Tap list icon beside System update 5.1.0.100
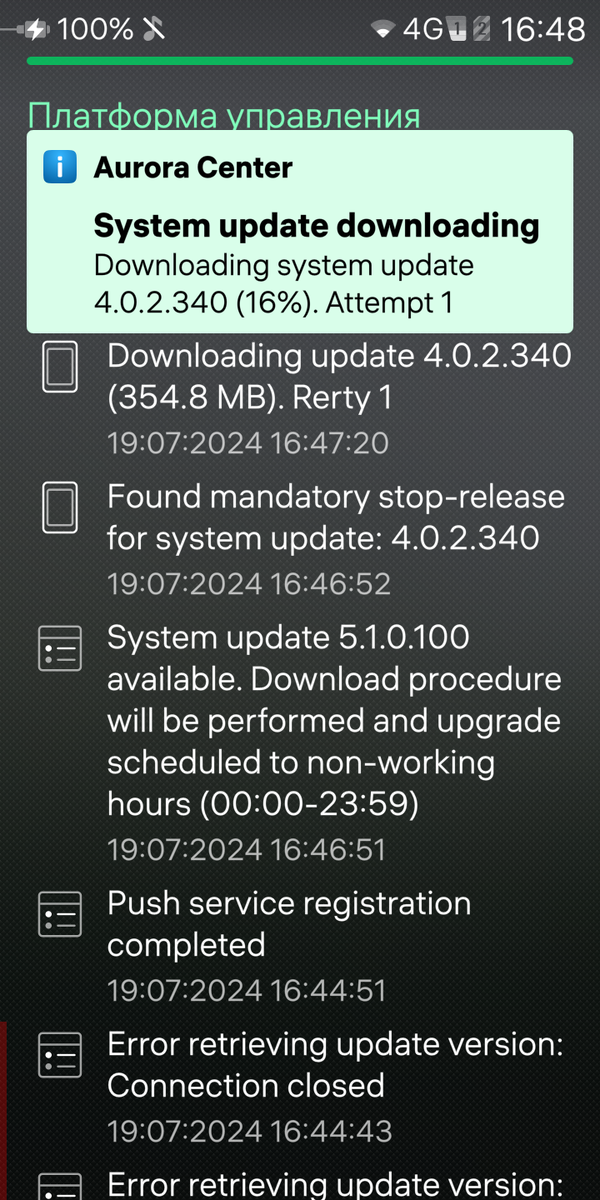The width and height of the screenshot is (600, 1200). pos(59,648)
